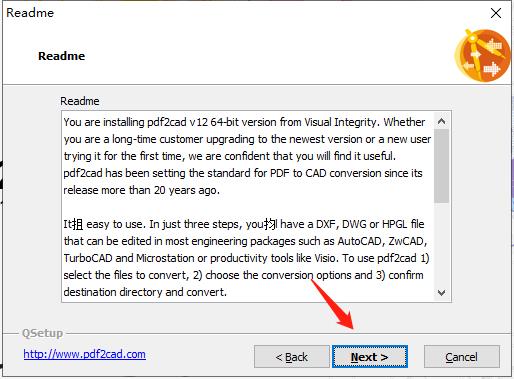Click the Readme window title text

(x=30, y=13)
